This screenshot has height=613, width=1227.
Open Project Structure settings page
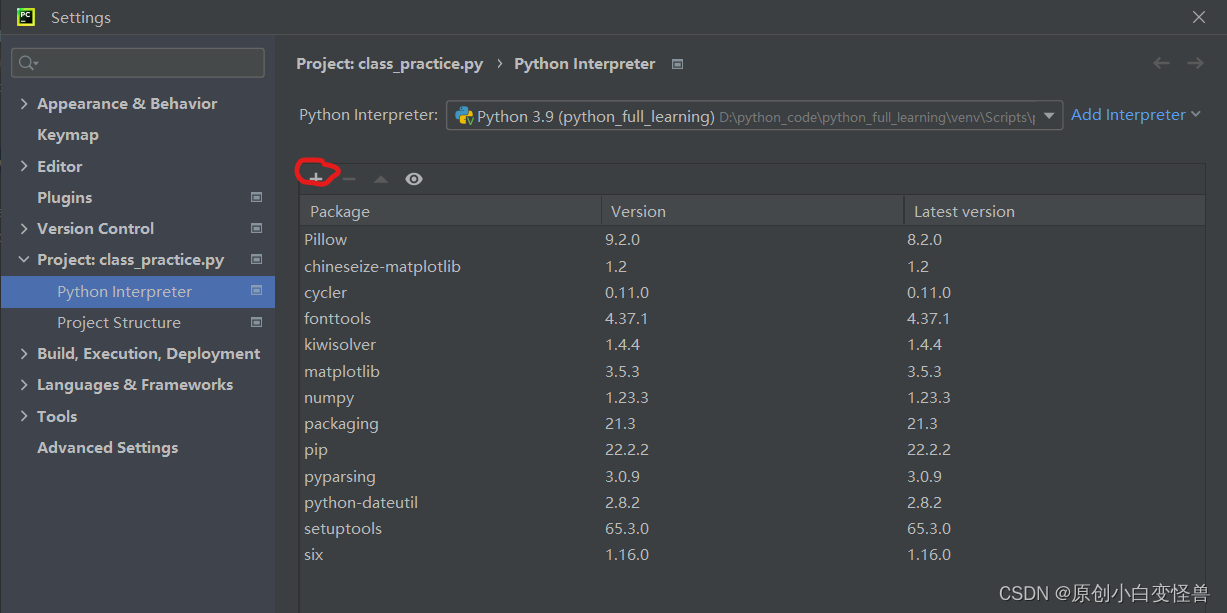coord(119,323)
